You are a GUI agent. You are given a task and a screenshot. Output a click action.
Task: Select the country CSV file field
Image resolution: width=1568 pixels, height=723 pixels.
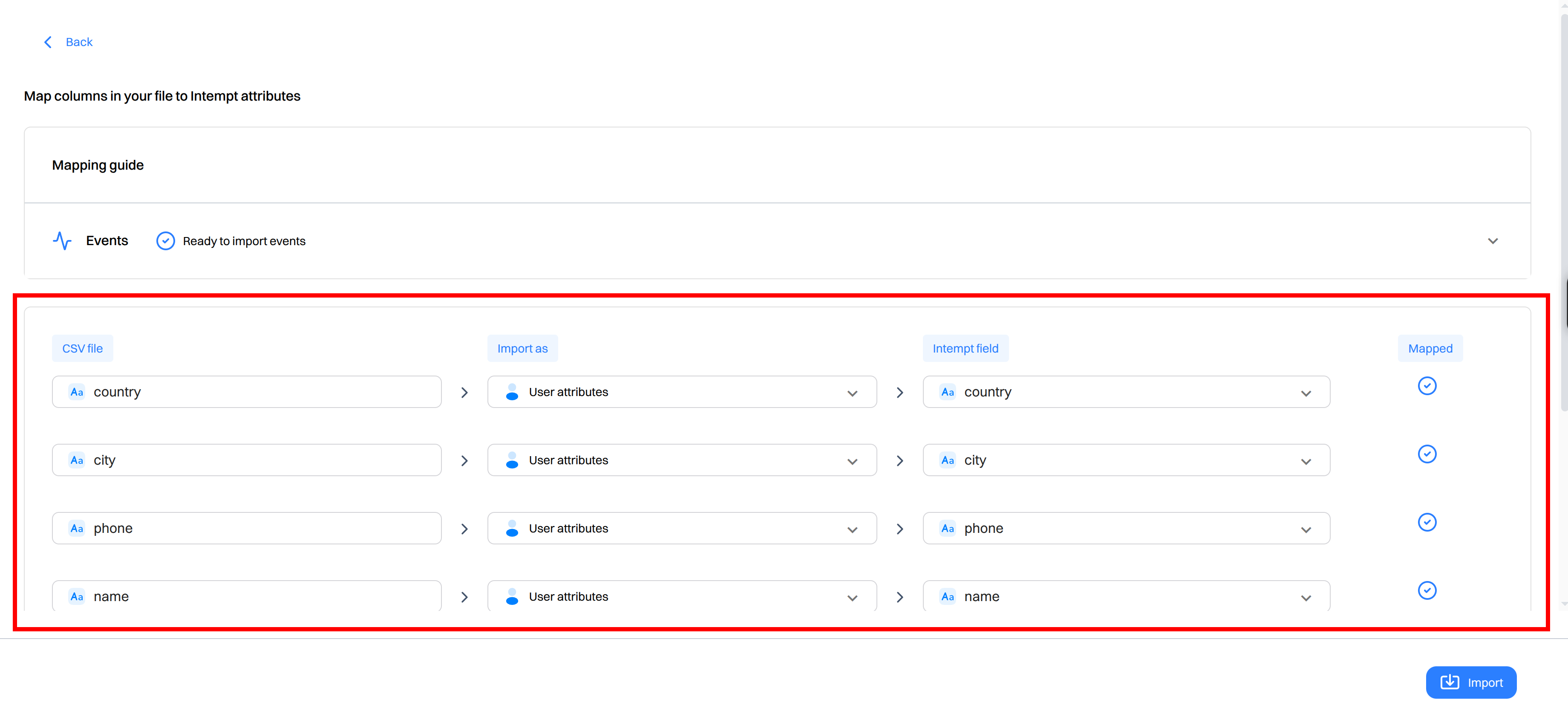(x=247, y=392)
